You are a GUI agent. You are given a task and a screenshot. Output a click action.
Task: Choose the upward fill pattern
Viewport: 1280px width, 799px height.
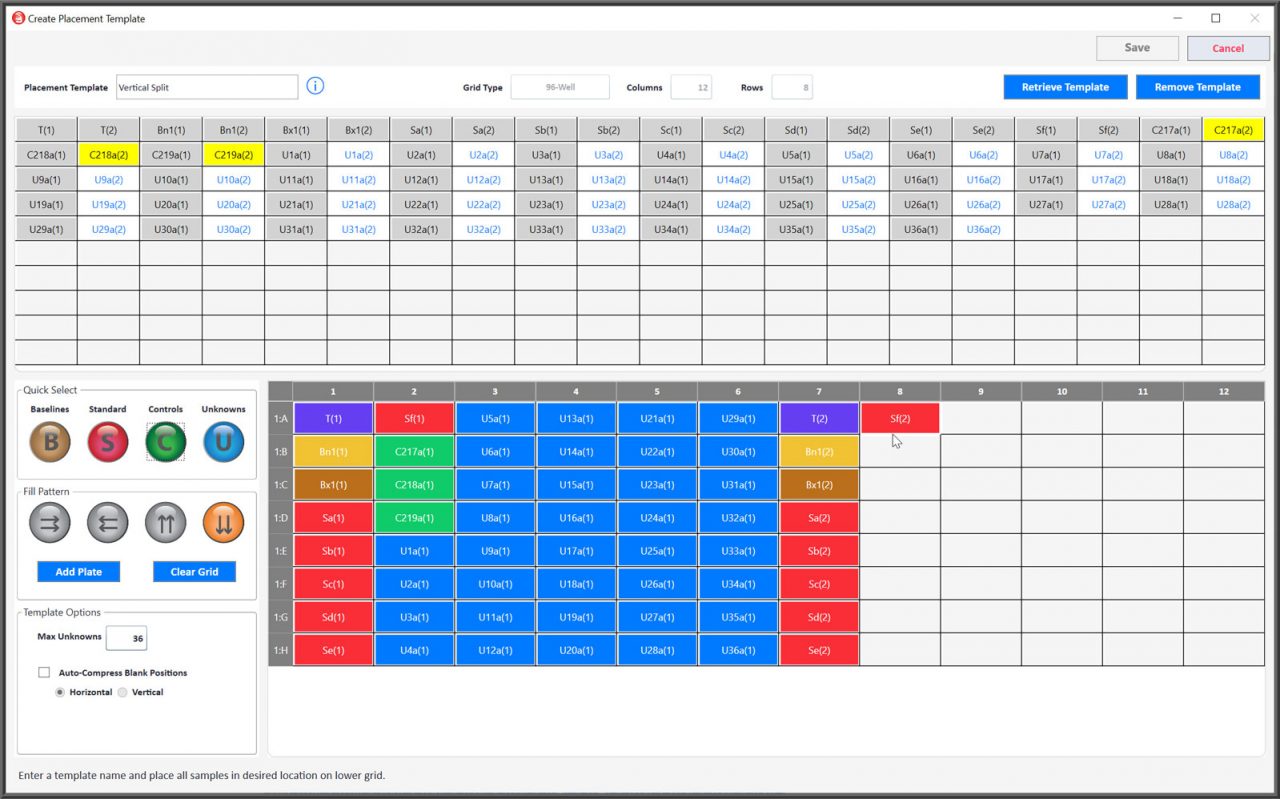point(165,522)
